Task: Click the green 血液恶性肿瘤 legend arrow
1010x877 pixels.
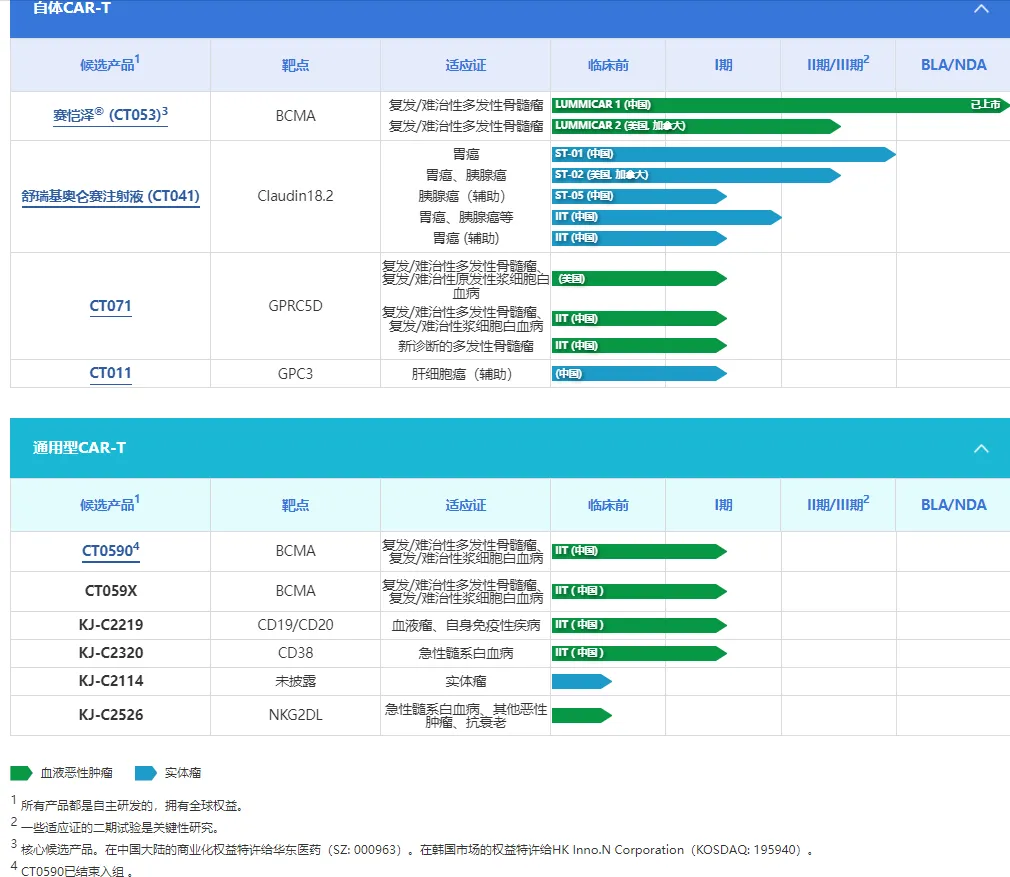Action: 21,773
